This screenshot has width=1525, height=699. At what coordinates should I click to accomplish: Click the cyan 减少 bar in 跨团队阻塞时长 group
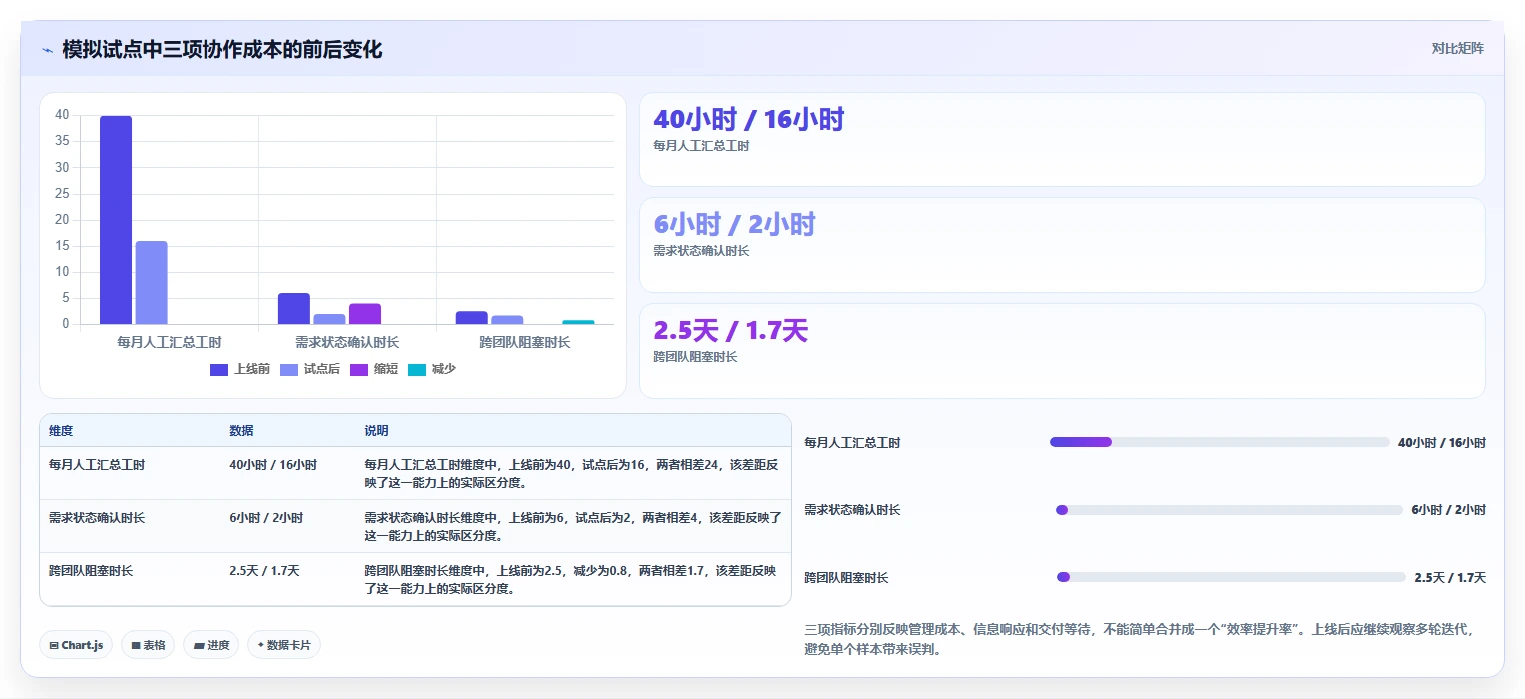[x=578, y=322]
